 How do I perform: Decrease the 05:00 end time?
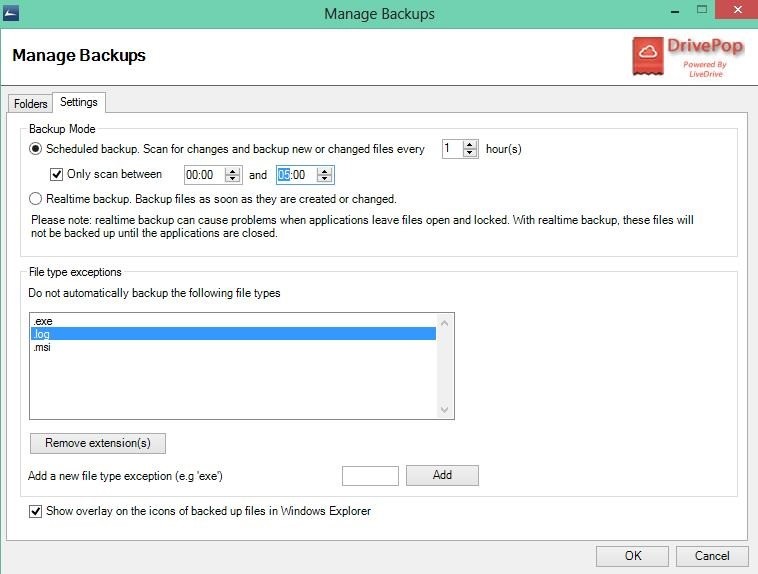[x=325, y=179]
